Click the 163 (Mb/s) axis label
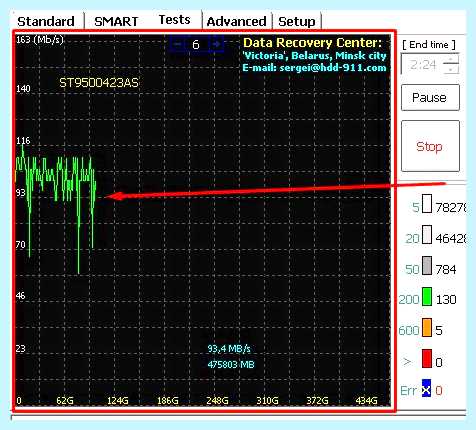Screen dimensions: 476x430 point(40,40)
